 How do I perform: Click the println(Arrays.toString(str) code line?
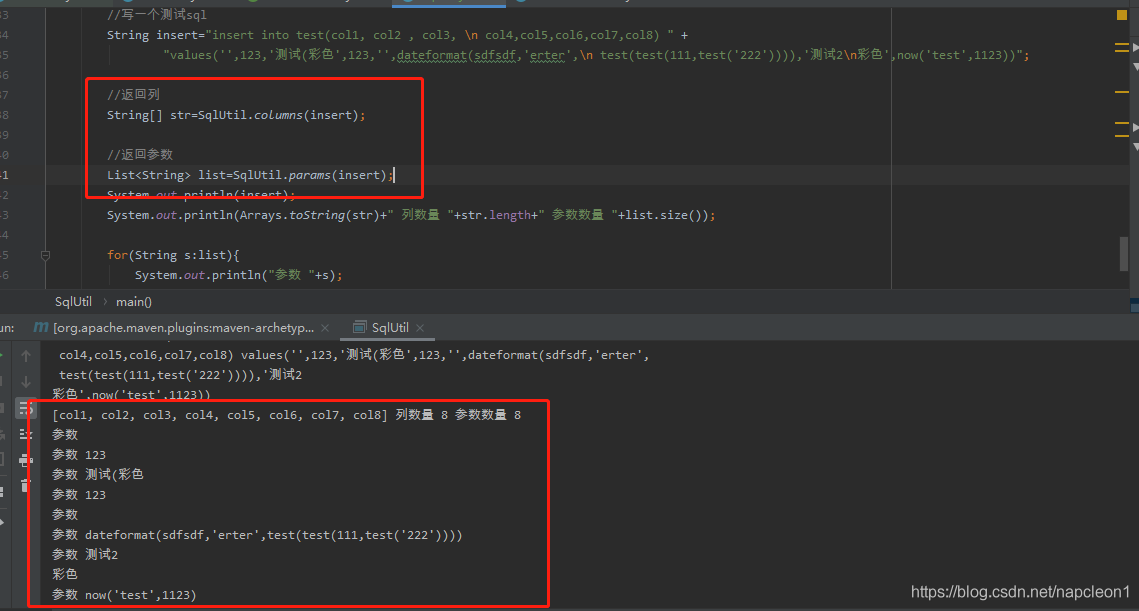tap(411, 215)
